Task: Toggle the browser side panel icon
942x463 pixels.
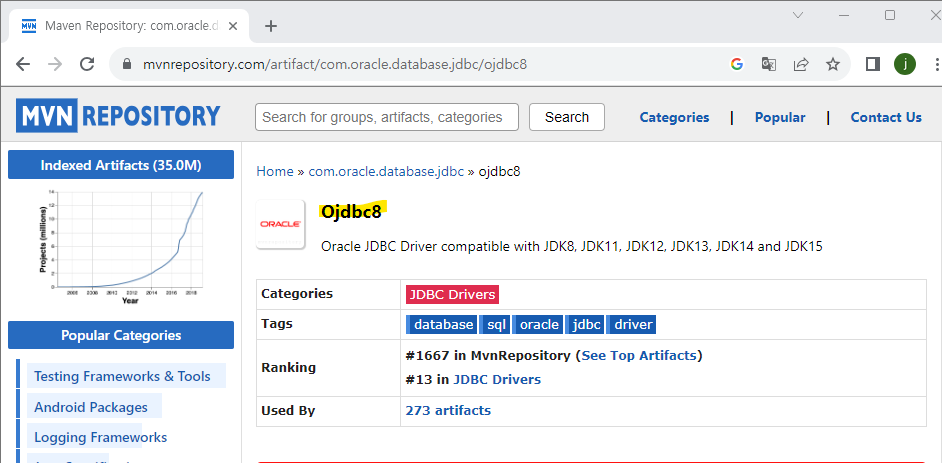Action: [872, 64]
